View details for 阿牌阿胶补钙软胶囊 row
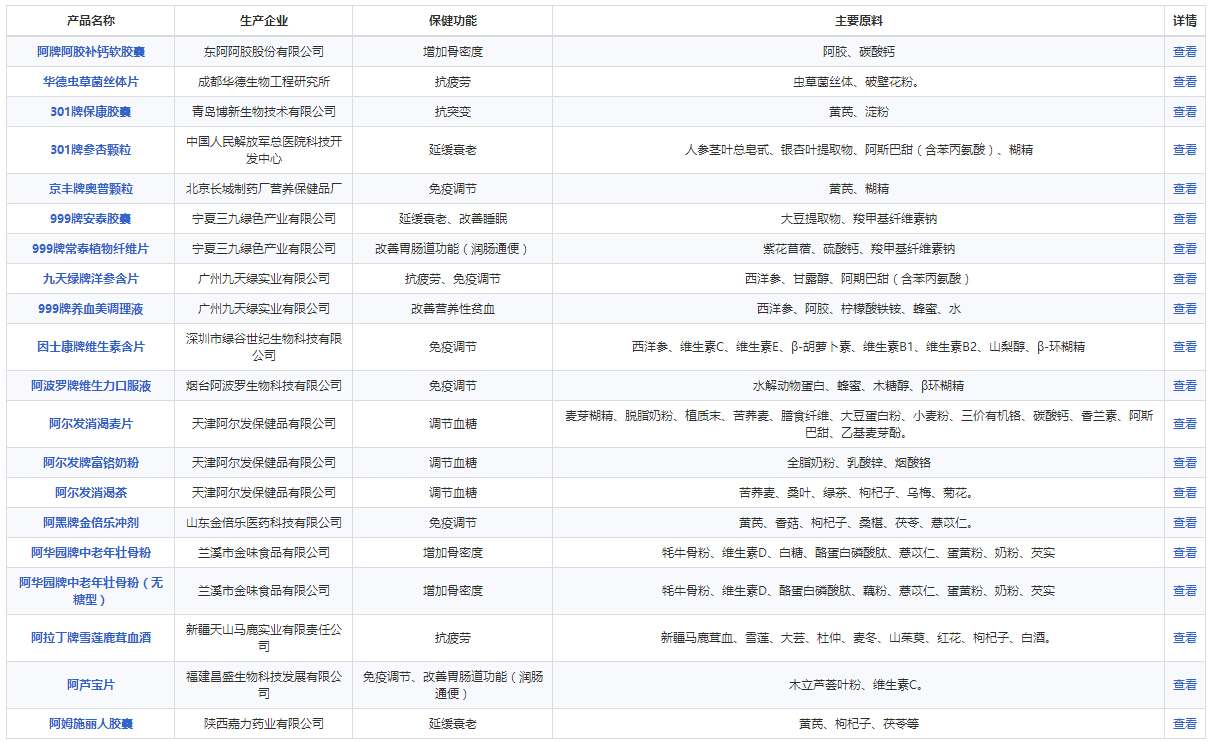Image resolution: width=1210 pixels, height=742 pixels. tap(1184, 52)
